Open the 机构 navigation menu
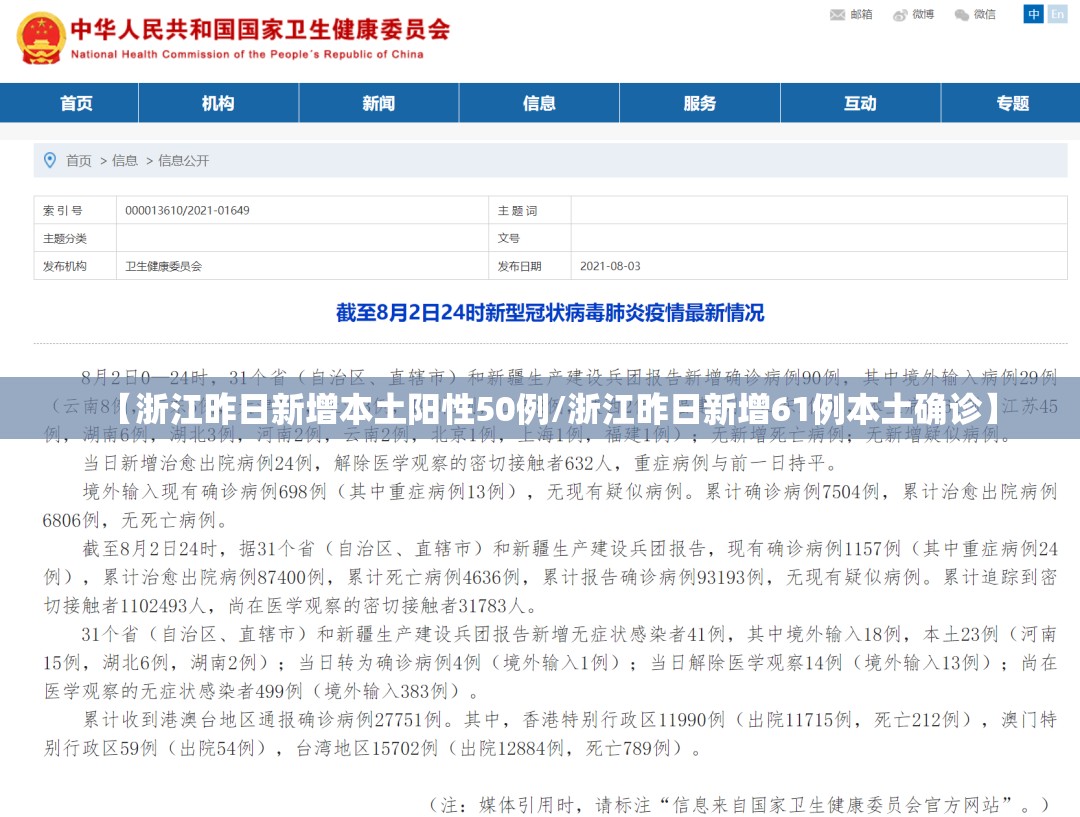 point(218,103)
